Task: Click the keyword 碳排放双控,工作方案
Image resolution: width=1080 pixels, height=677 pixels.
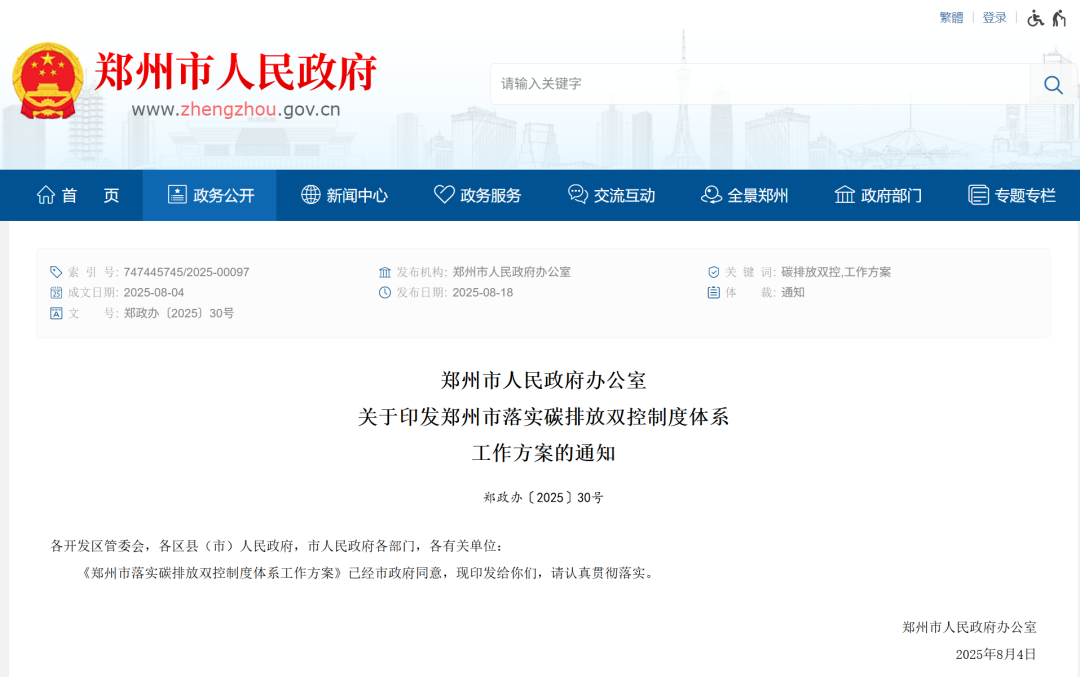Action: (836, 272)
